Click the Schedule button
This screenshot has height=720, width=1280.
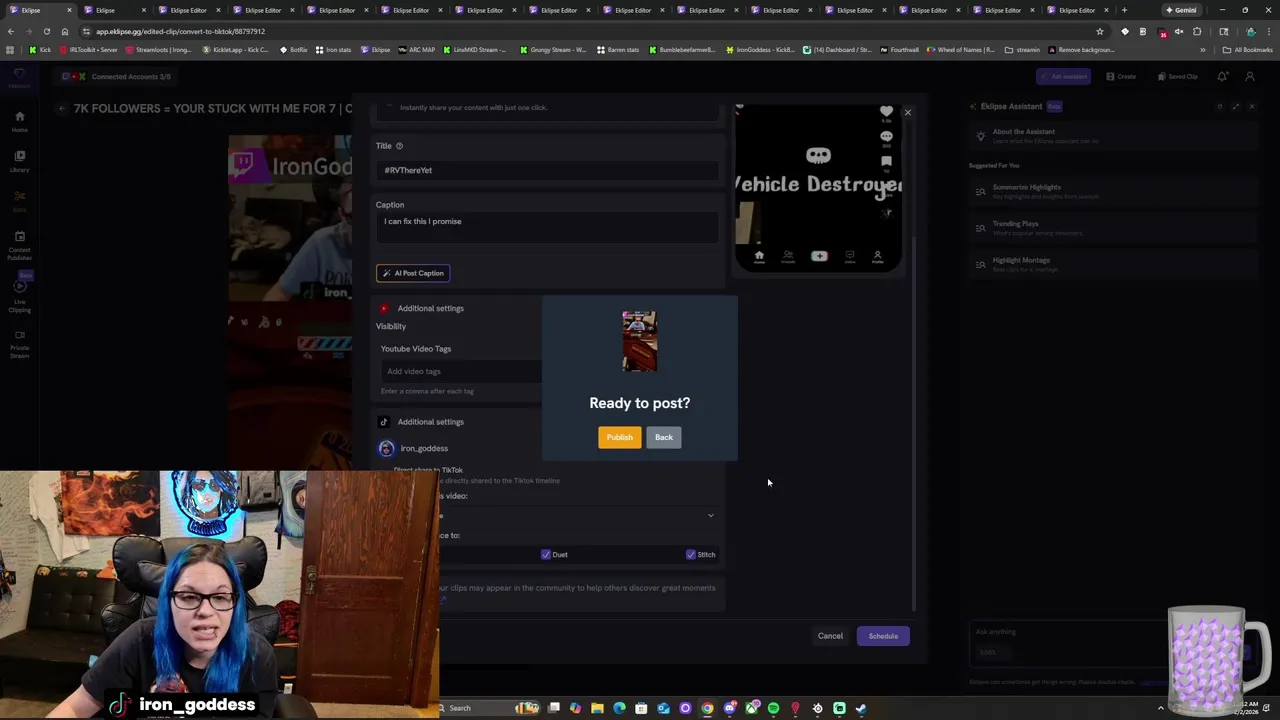pos(883,636)
